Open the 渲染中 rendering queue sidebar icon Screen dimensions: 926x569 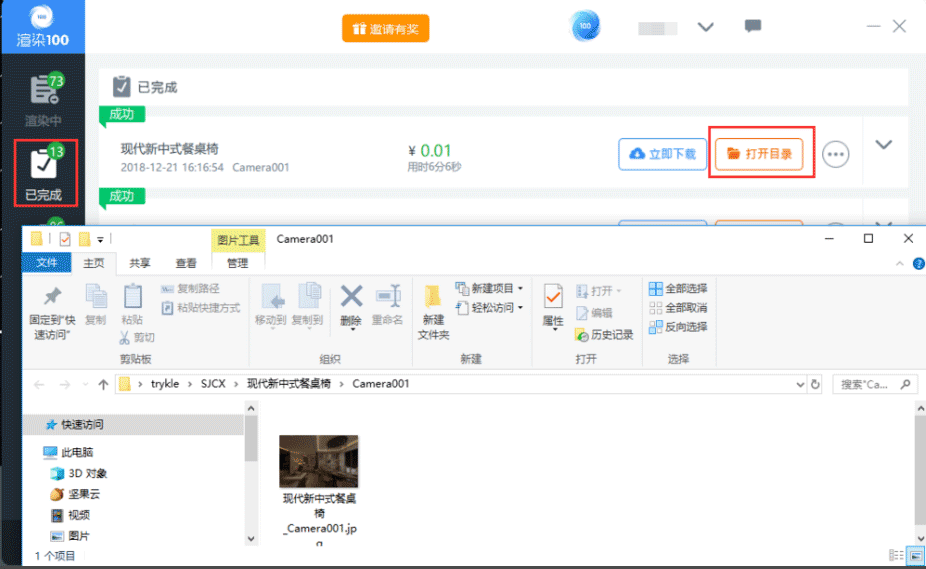pyautogui.click(x=43, y=99)
